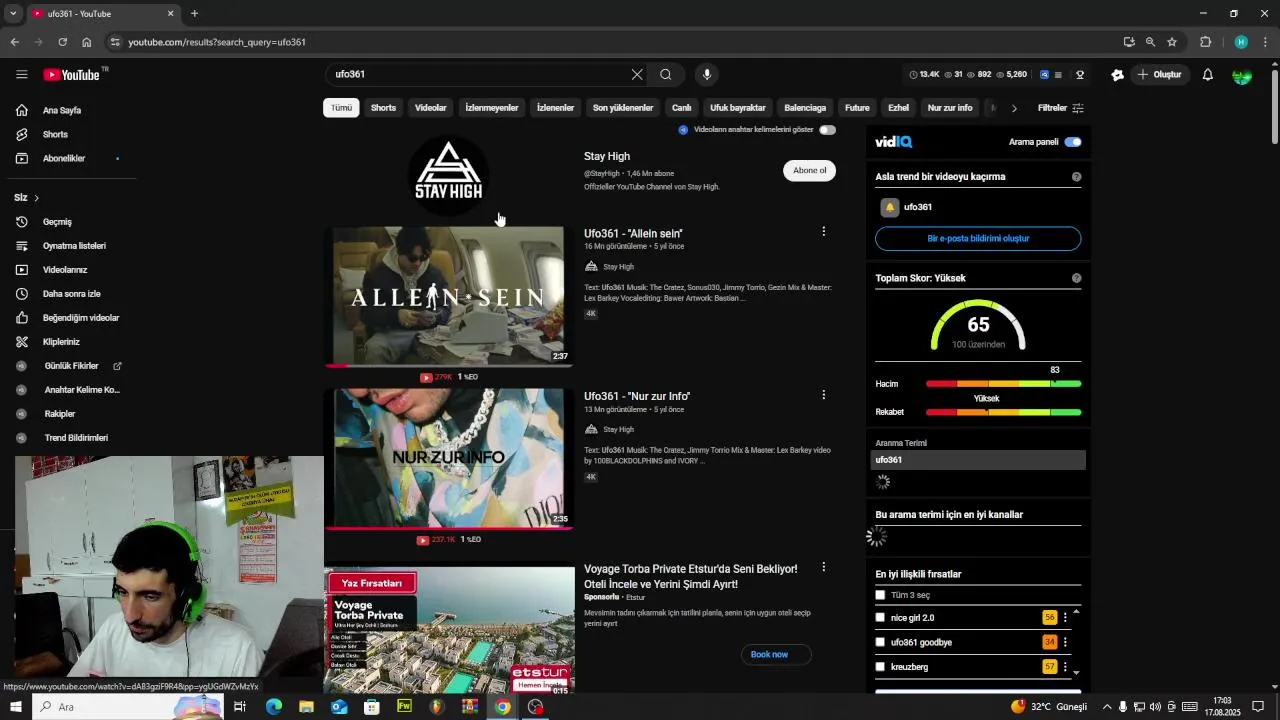Screen dimensions: 1280x720
Task: Open Adobe Fireworks from the taskbar
Action: point(404,707)
